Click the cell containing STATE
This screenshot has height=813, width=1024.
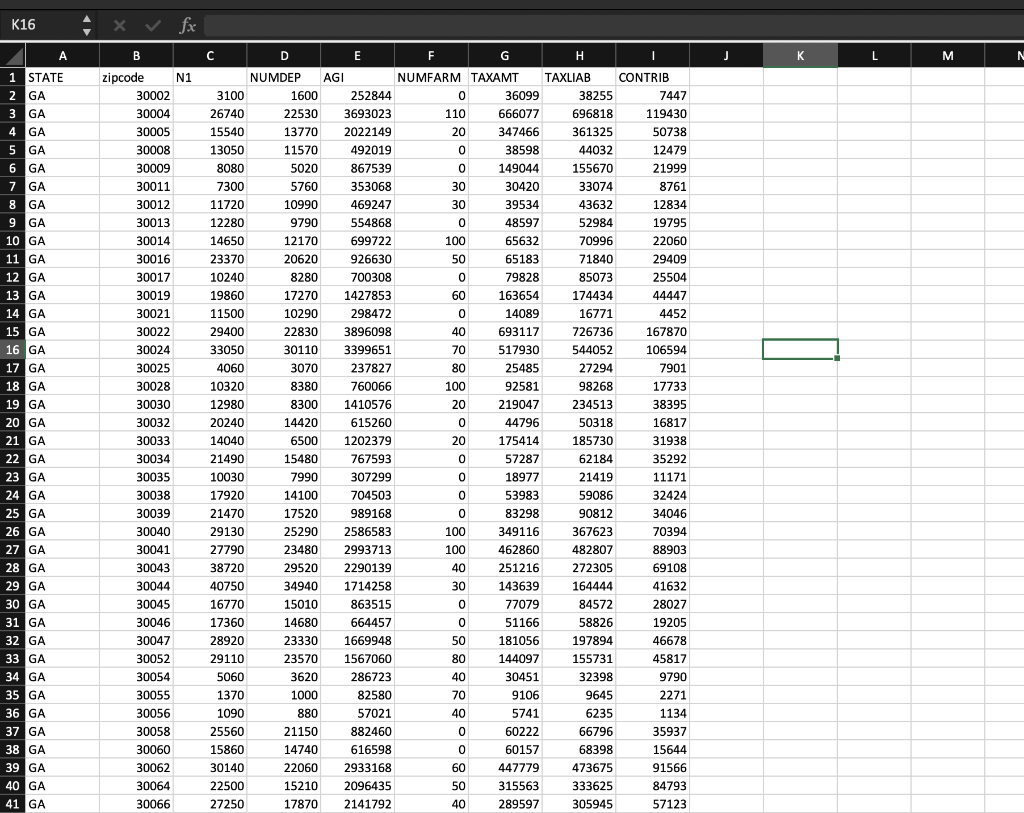point(64,77)
